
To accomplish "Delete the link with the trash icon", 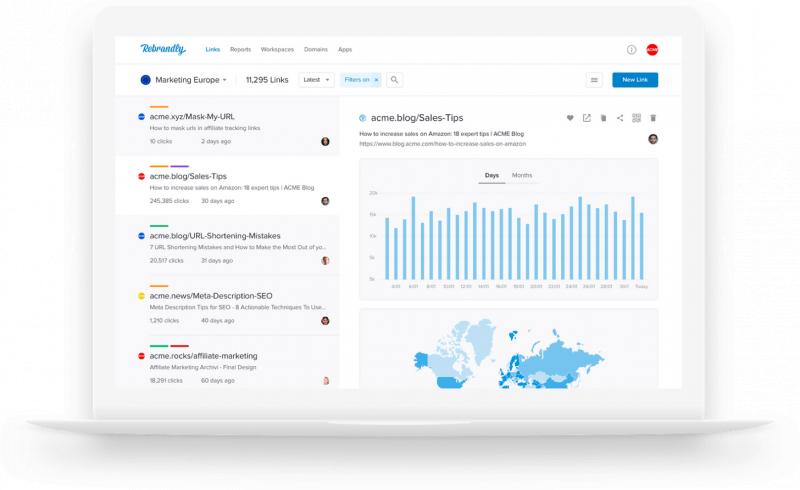I will [x=653, y=118].
